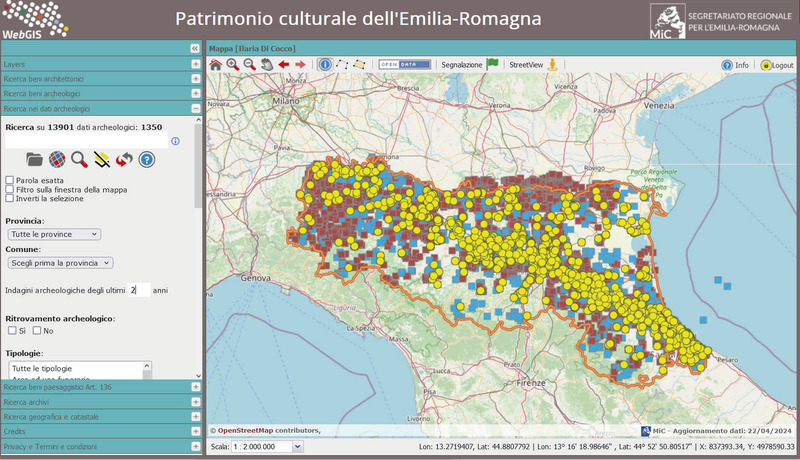Run search with red magnifier icon
Screen dimensions: 800x460
tap(79, 159)
